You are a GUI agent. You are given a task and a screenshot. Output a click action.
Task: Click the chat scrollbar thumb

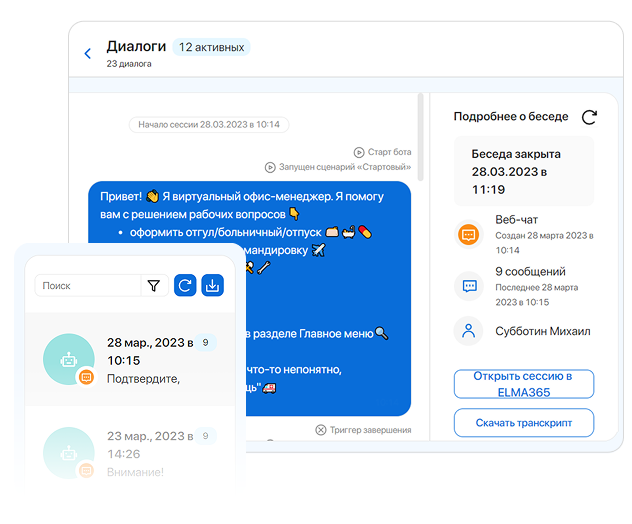(420, 137)
